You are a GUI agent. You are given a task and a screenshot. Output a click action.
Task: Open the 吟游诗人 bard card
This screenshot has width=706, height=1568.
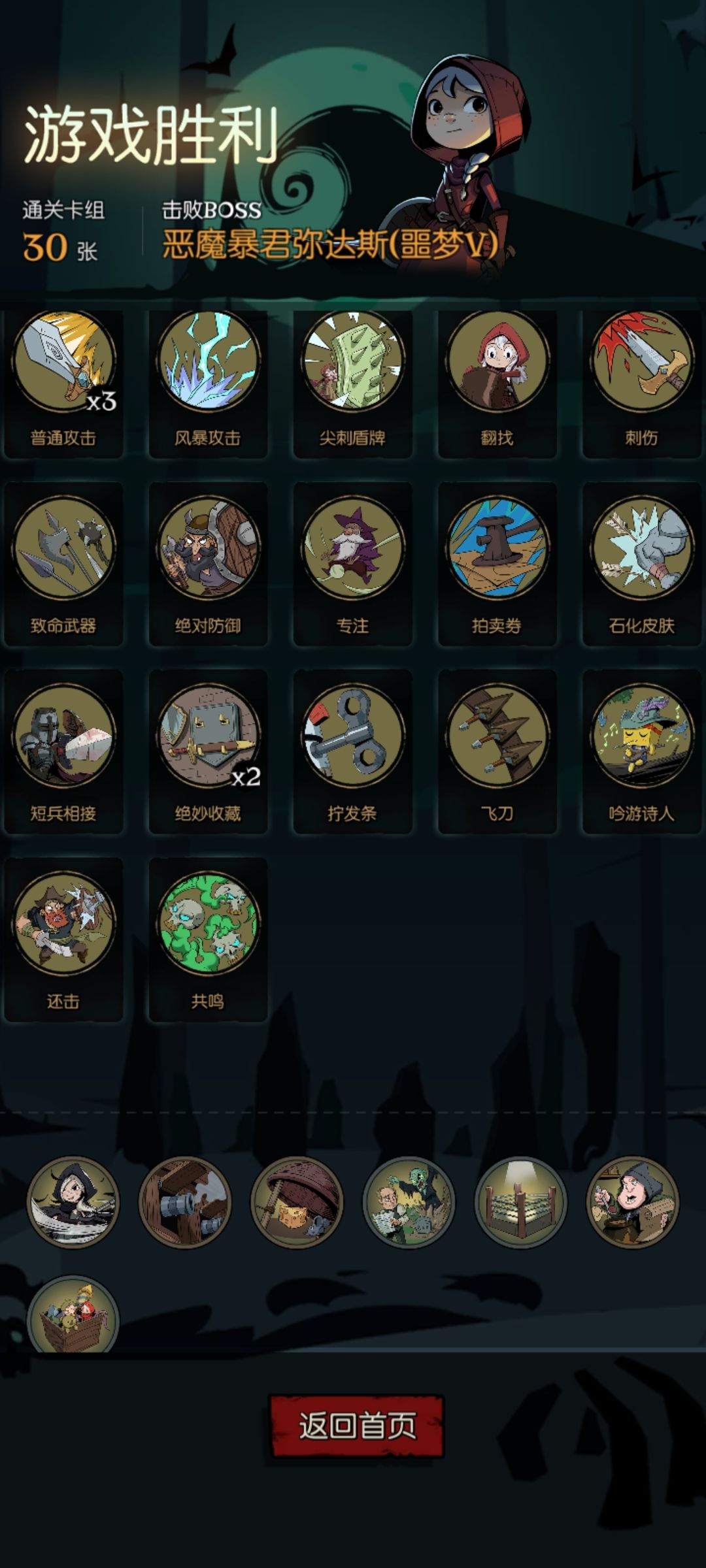641,751
